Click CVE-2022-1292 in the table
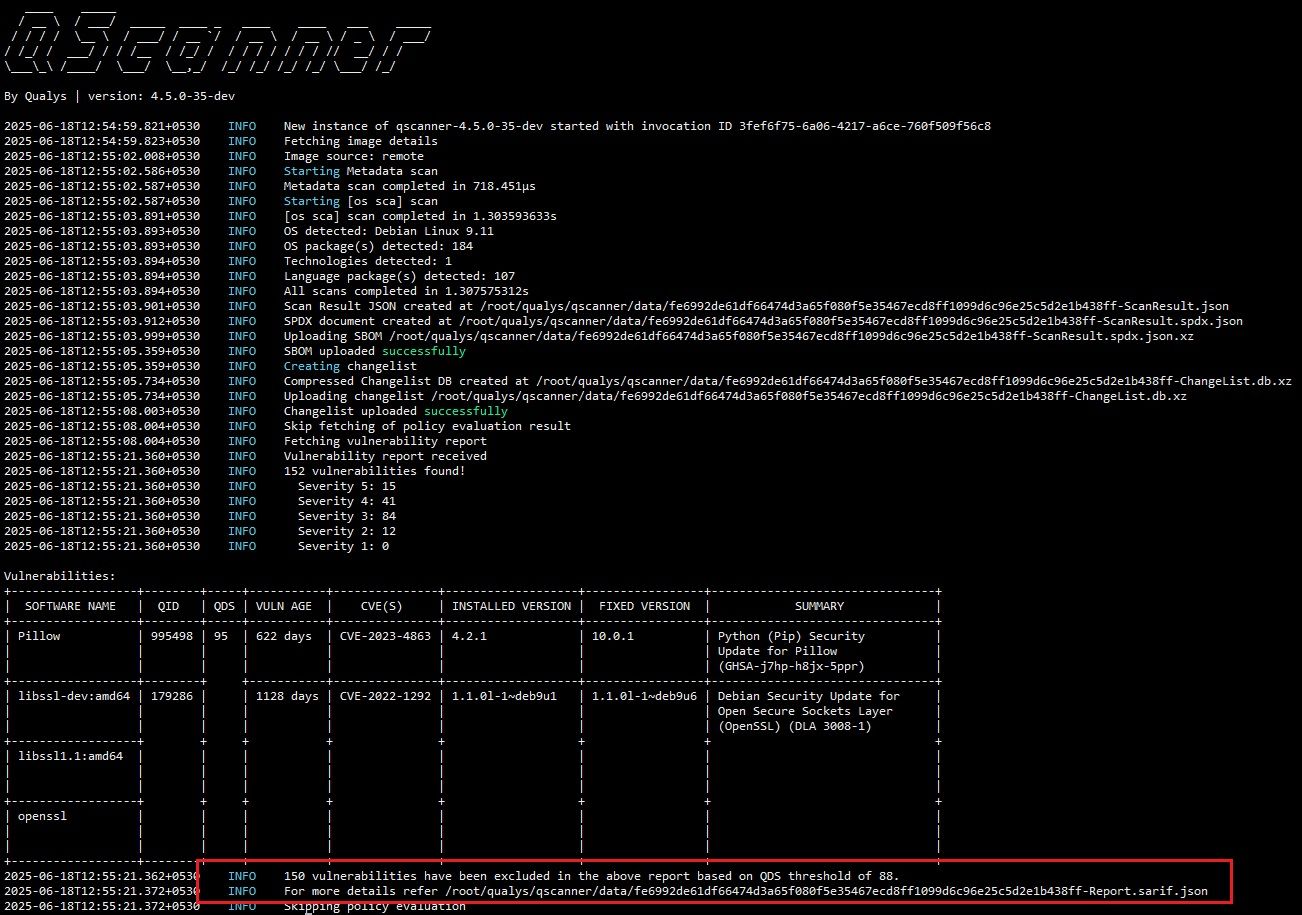The width and height of the screenshot is (1302, 915). (x=384, y=696)
